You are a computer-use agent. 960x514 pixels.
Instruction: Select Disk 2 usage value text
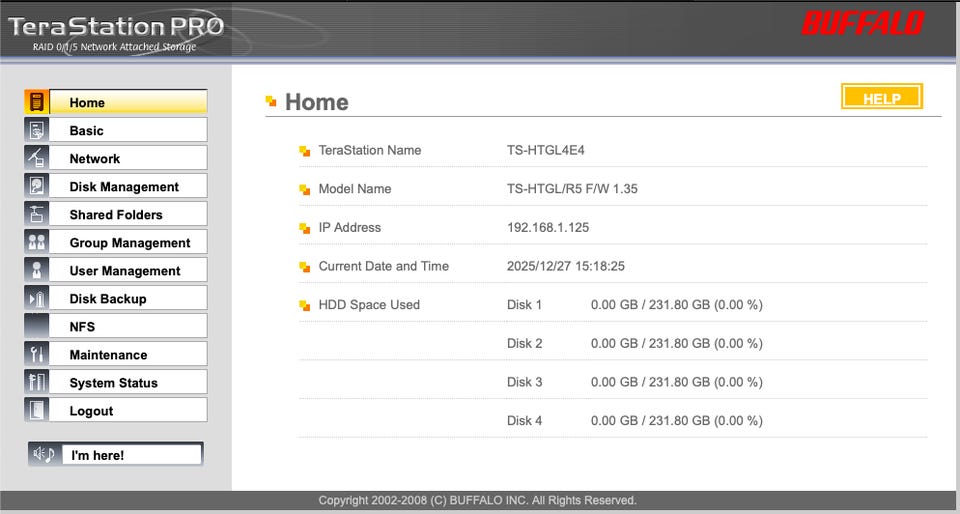tap(677, 343)
